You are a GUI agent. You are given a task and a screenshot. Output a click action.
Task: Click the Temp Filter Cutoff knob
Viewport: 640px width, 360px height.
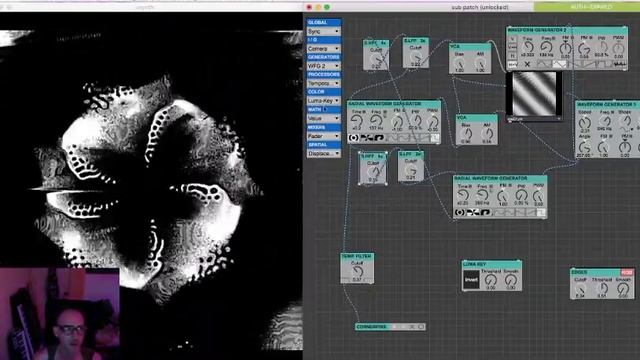click(358, 271)
